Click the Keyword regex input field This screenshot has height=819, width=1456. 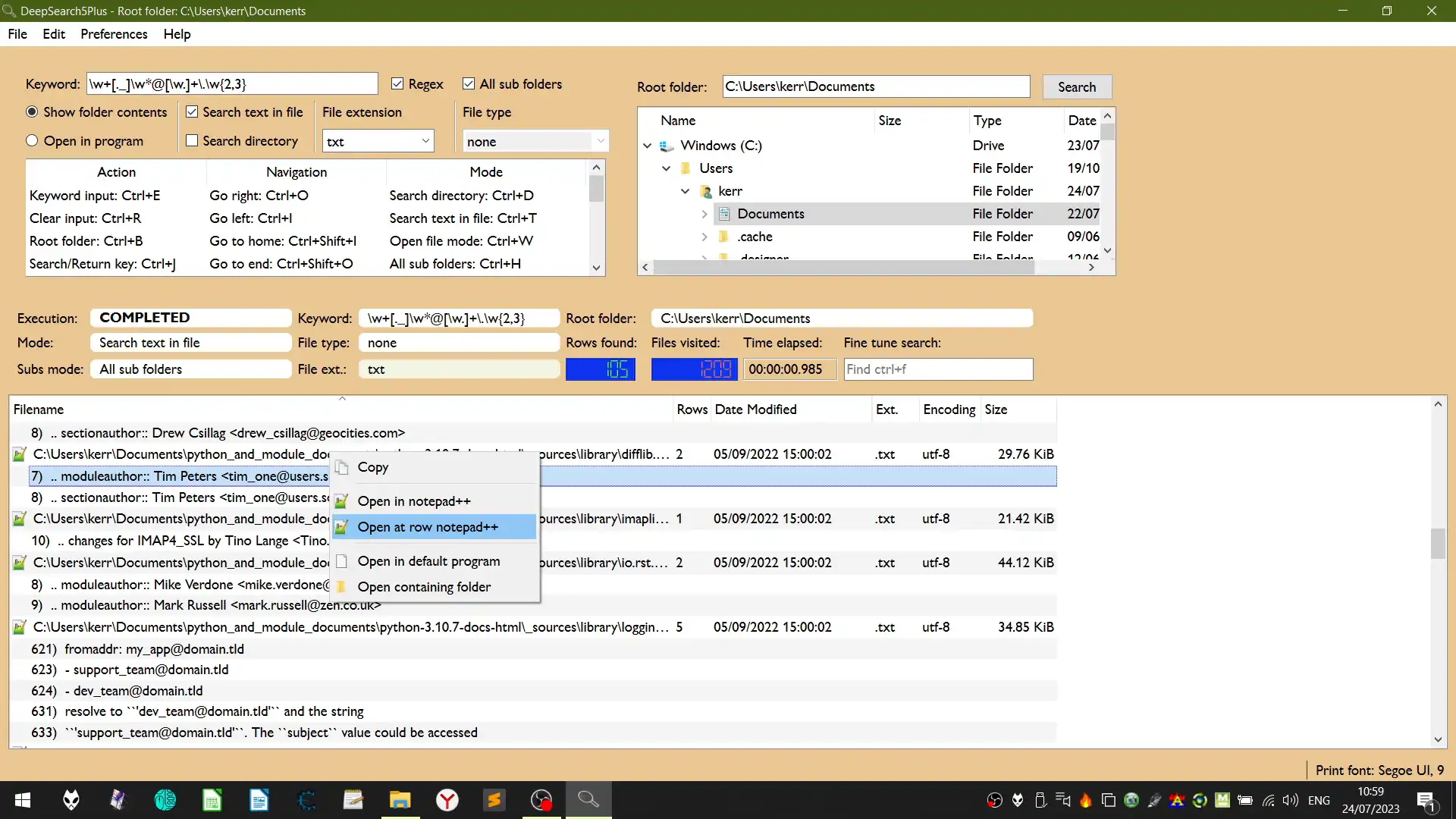[x=232, y=84]
